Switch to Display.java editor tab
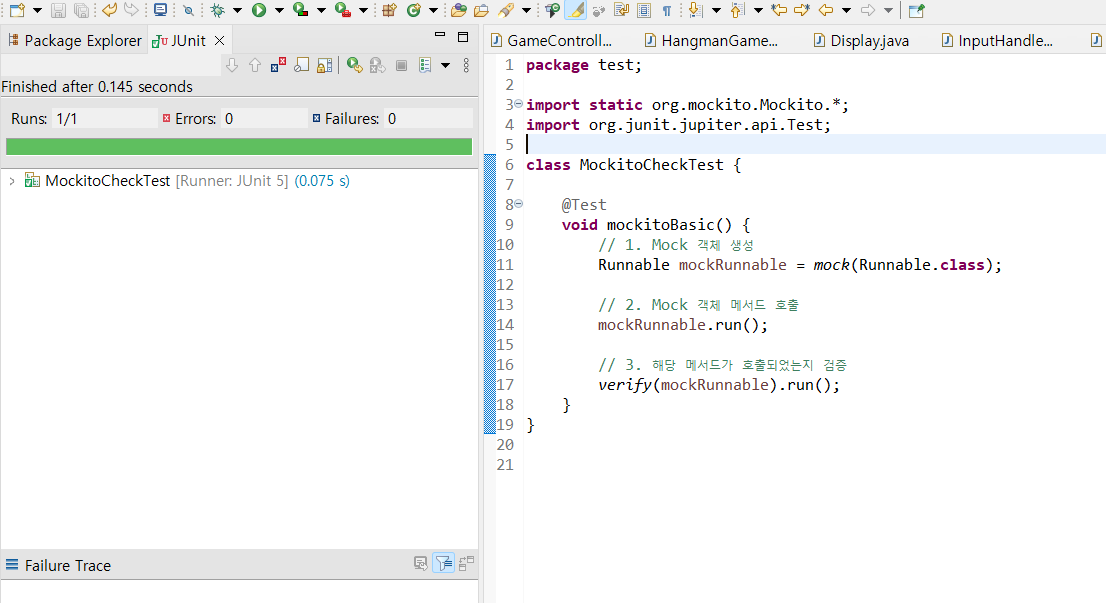 (861, 41)
